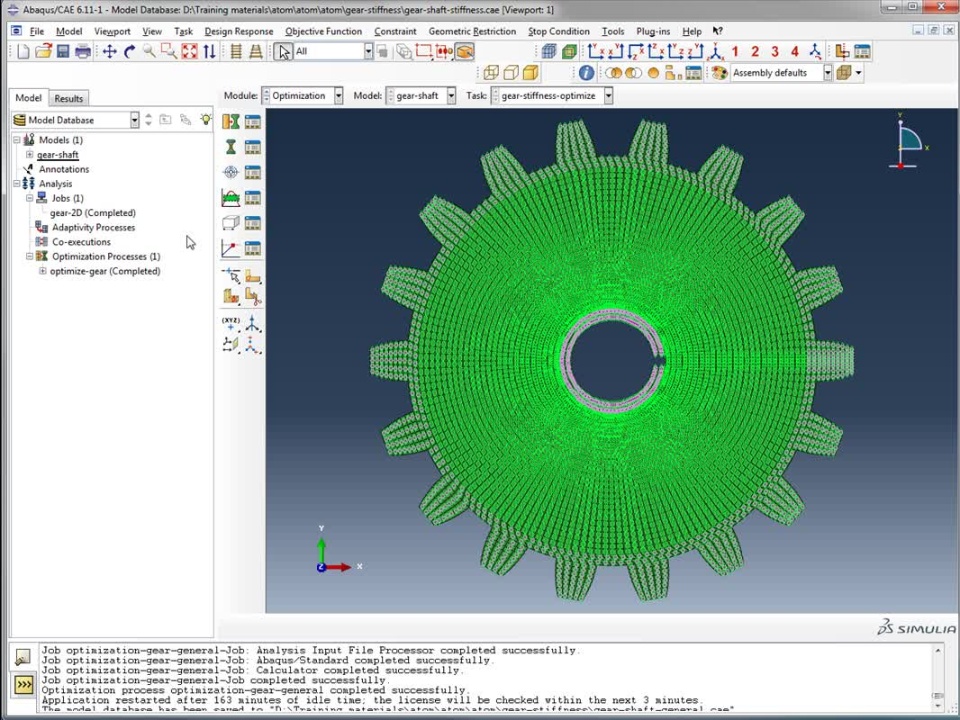
Task: Click the What's This help arrow
Action: click(717, 31)
